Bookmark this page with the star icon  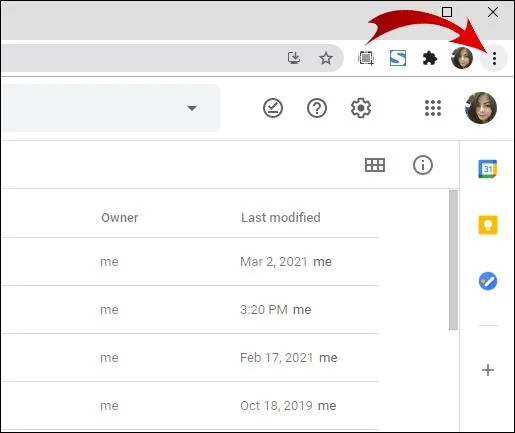(326, 58)
